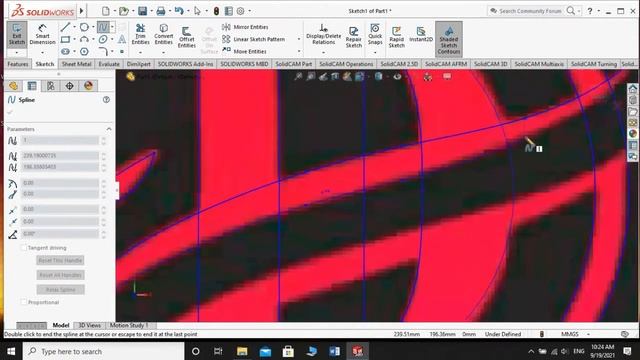Open dropdown under Trim Entities
Screen dimensions: 640x360
coord(140,52)
